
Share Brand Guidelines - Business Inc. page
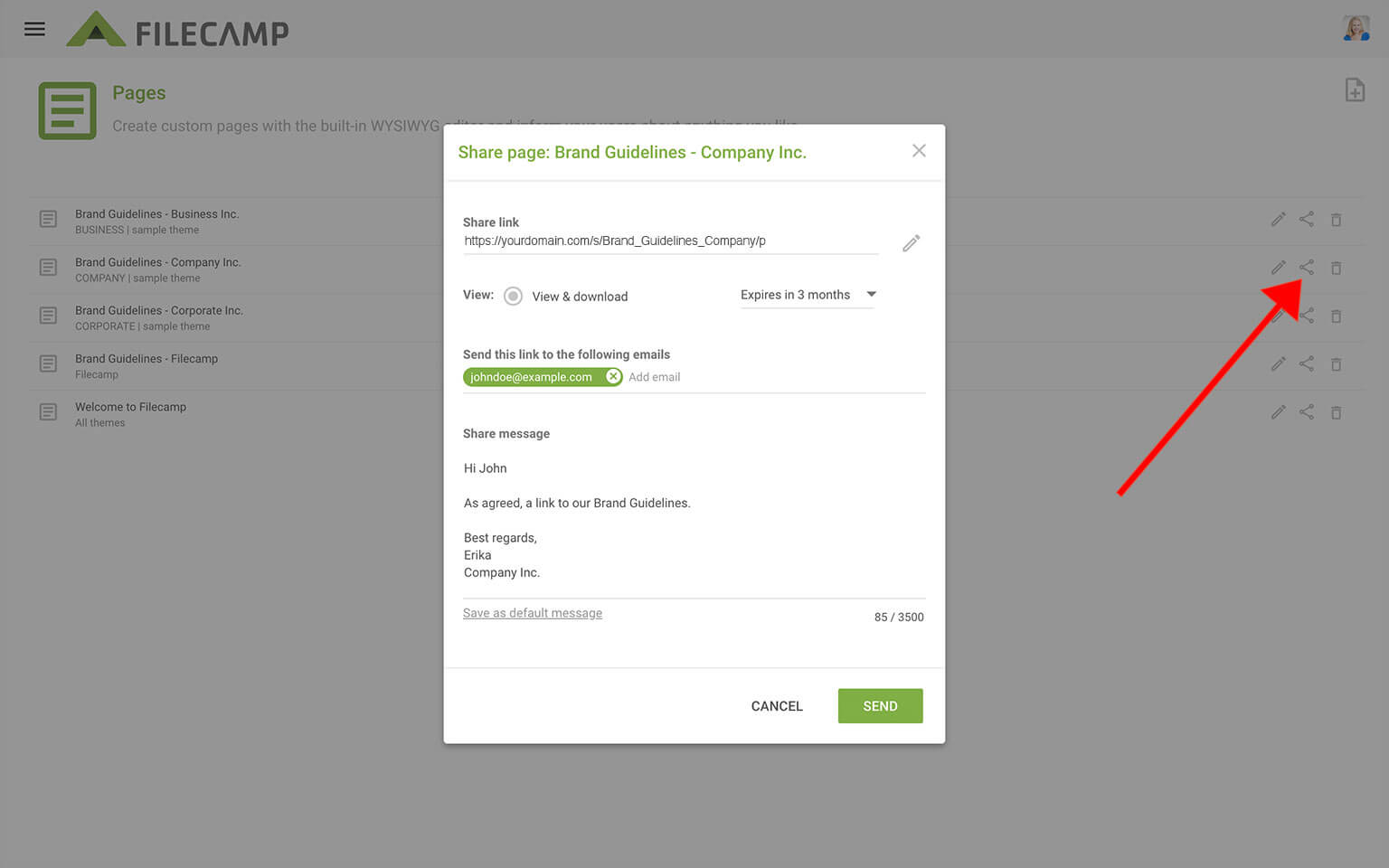coord(1307,220)
